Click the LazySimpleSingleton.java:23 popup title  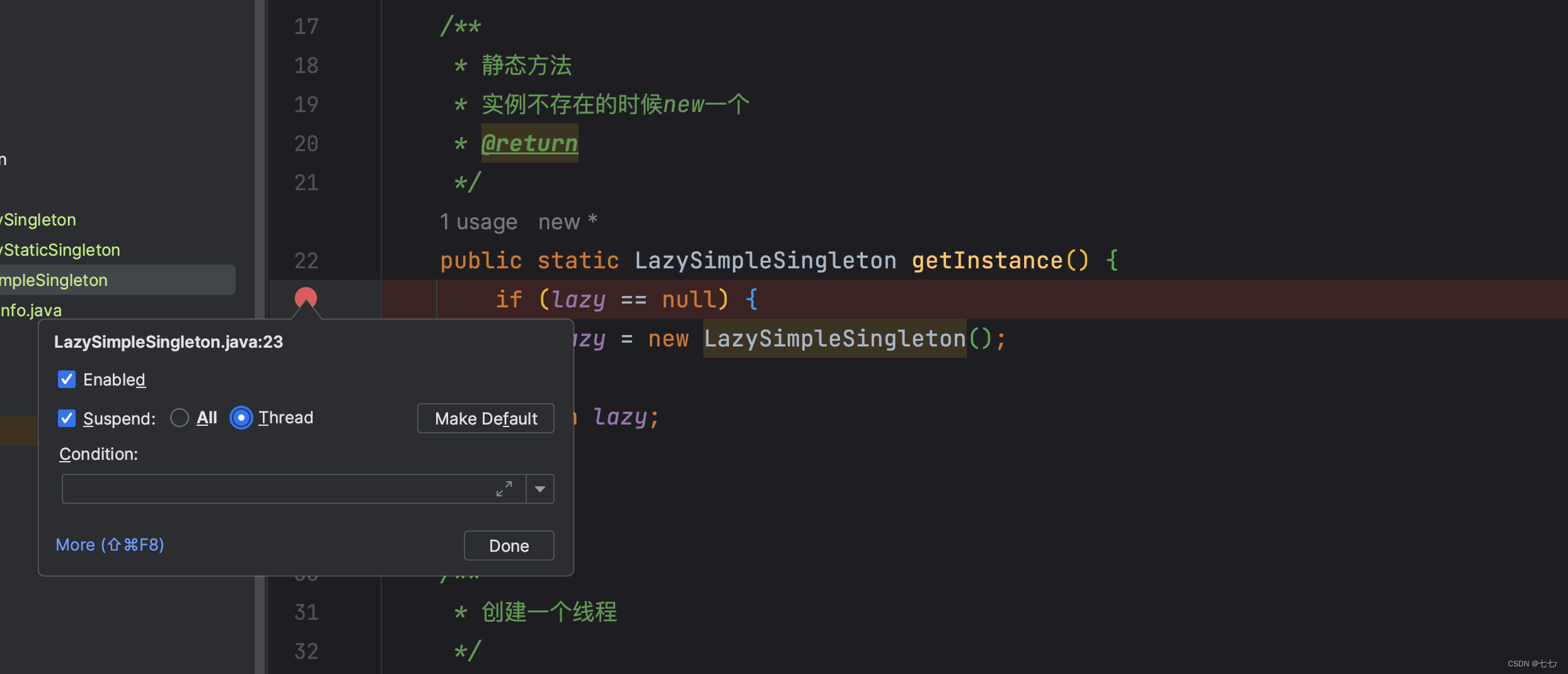click(168, 341)
